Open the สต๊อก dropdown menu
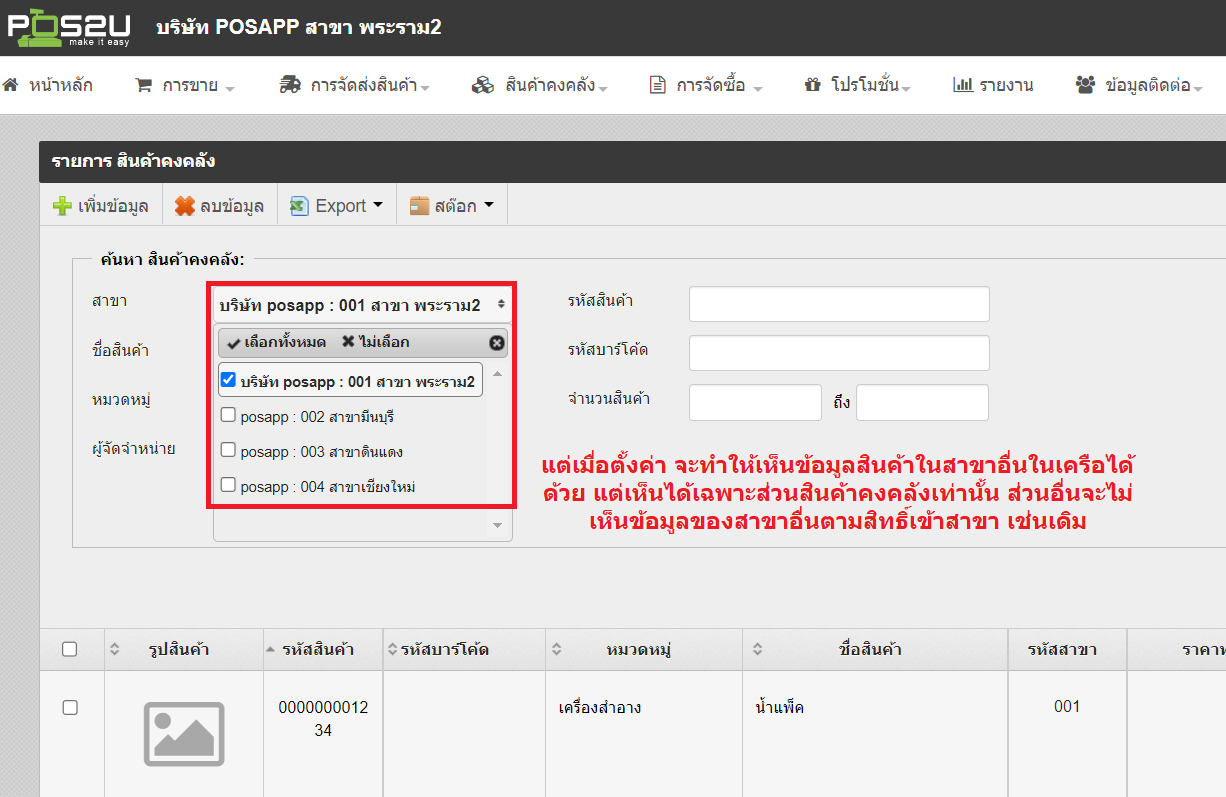 coord(452,206)
